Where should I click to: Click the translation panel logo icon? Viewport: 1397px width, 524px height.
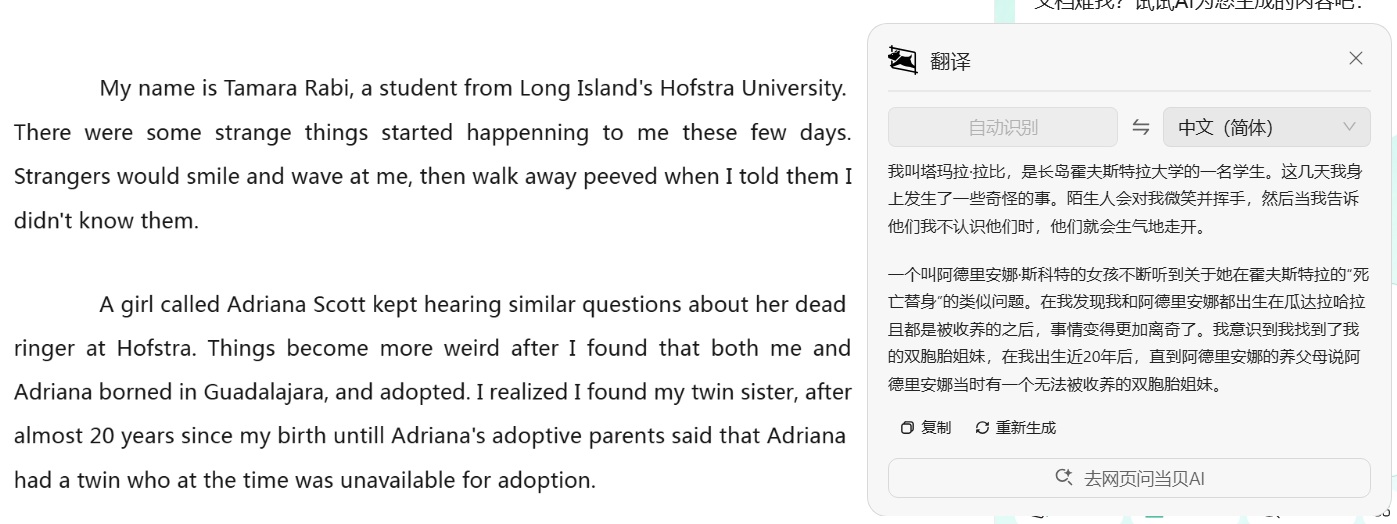point(903,60)
